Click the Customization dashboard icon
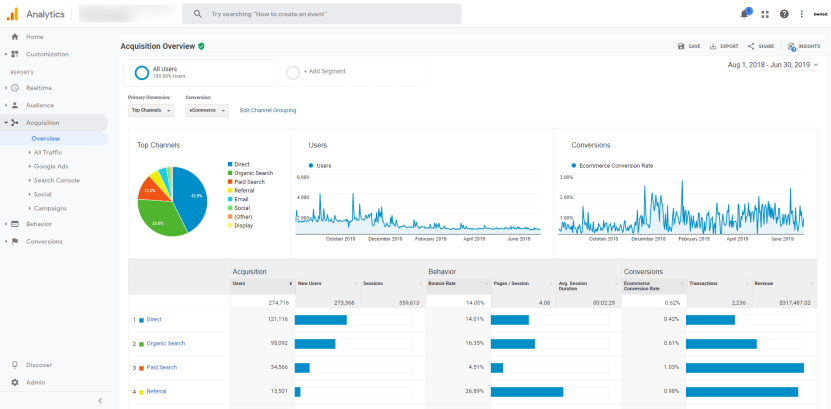Screen dimensions: 831x409 coord(15,54)
